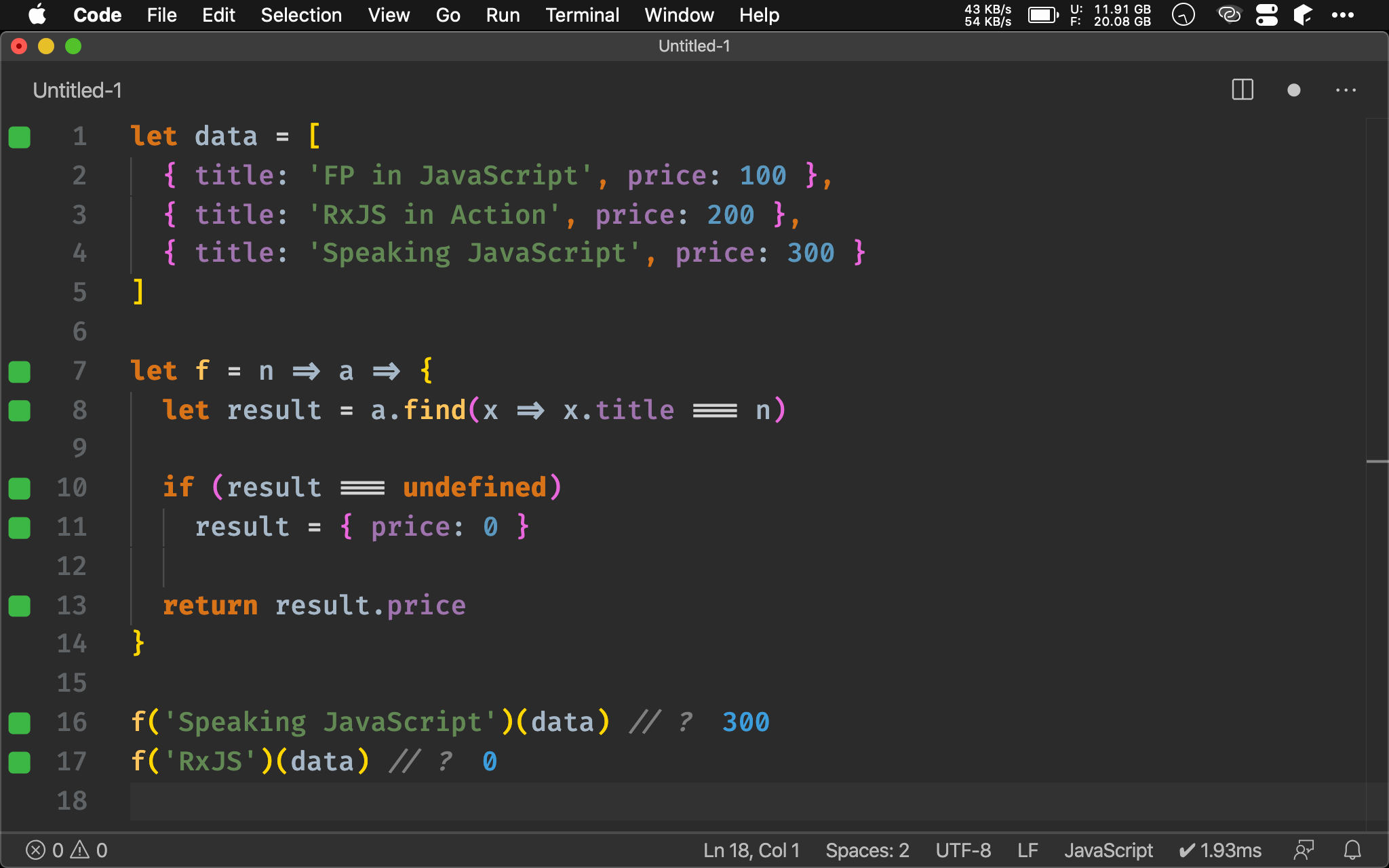Open the Go menu
Screen dimensions: 1389x868
pos(448,15)
